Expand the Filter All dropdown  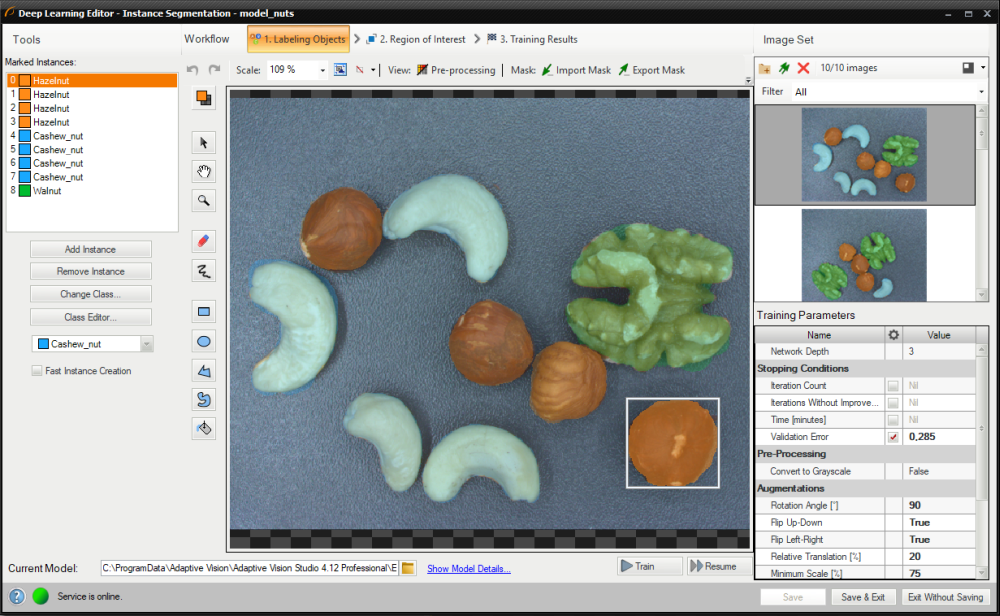click(x=981, y=92)
